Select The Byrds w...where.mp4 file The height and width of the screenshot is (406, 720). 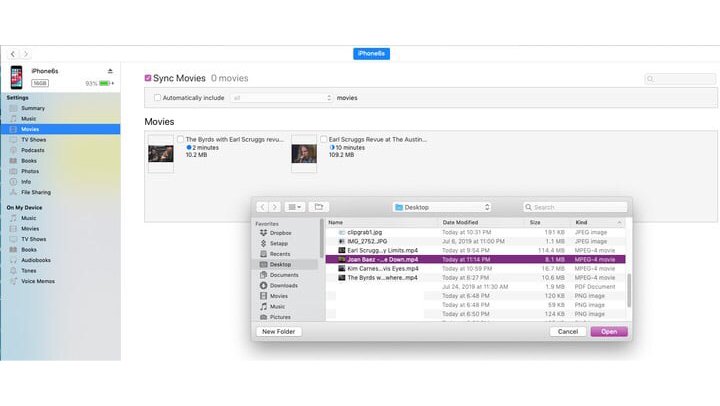tap(475, 278)
